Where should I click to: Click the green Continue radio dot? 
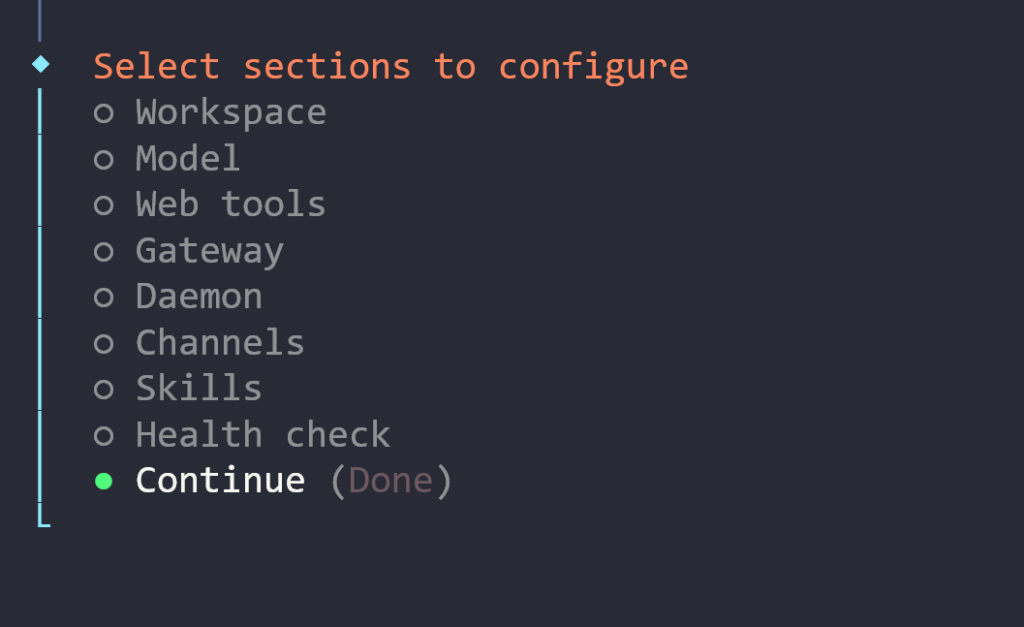pyautogui.click(x=104, y=481)
